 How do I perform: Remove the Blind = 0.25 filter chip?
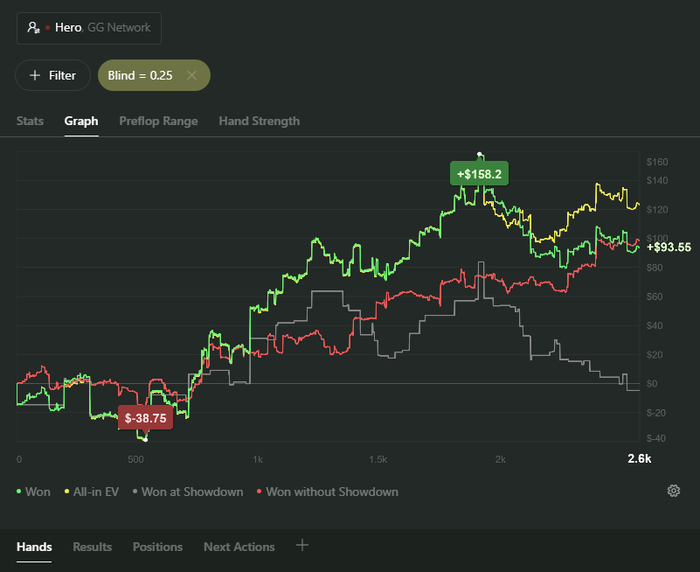pyautogui.click(x=191, y=75)
